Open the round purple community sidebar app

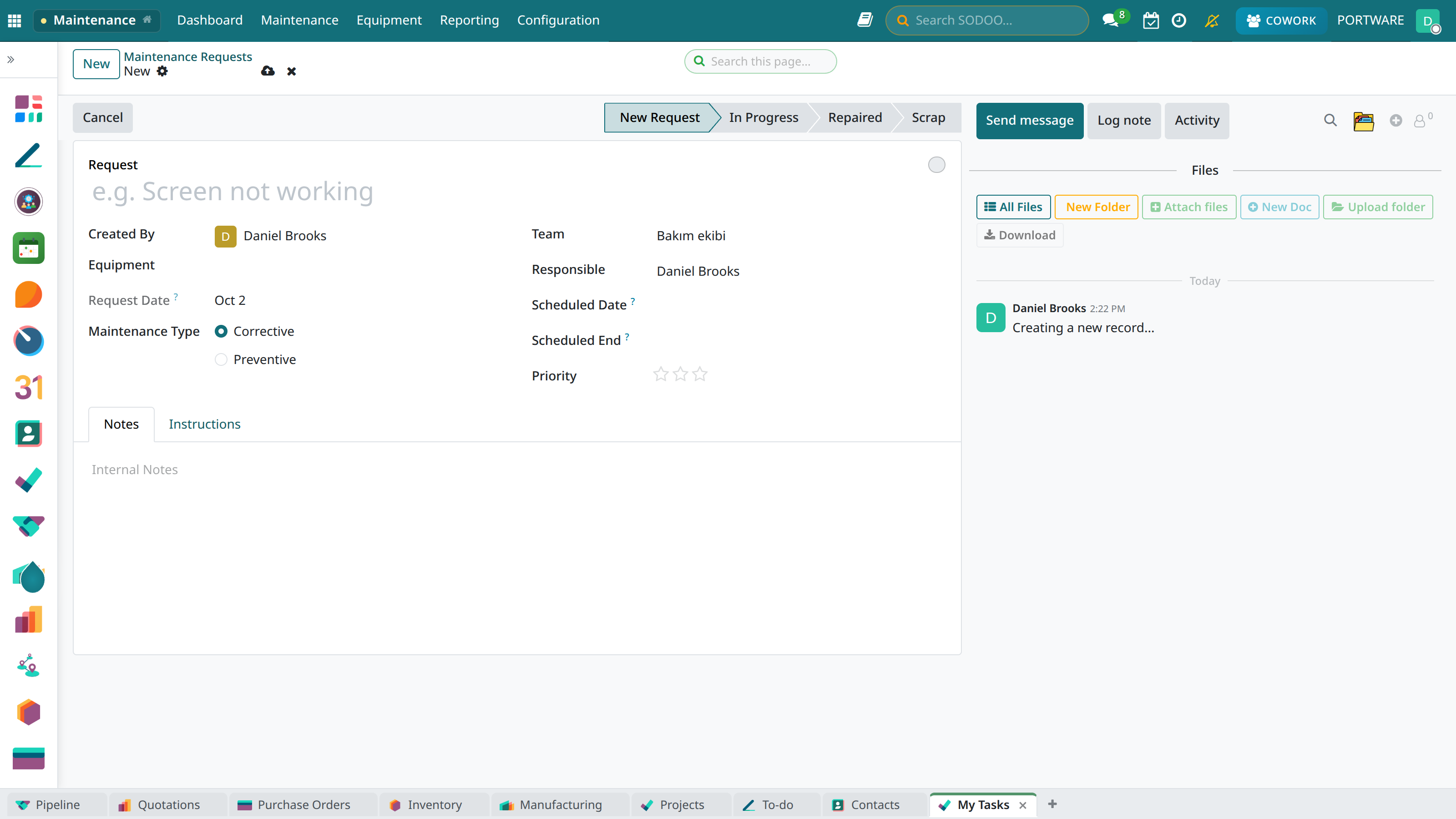pos(29,201)
